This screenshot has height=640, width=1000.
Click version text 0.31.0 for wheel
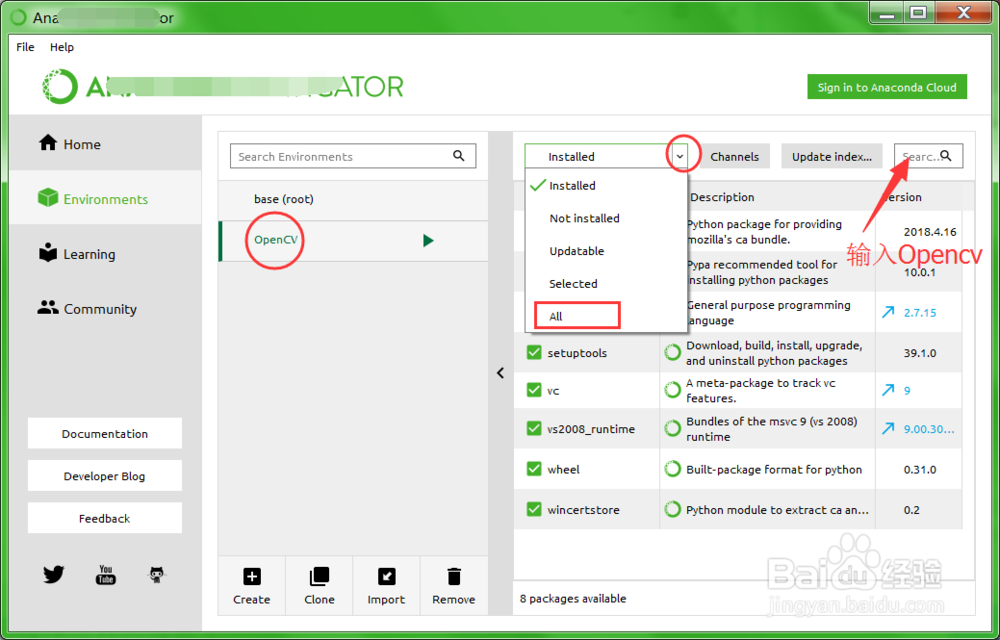click(x=920, y=469)
